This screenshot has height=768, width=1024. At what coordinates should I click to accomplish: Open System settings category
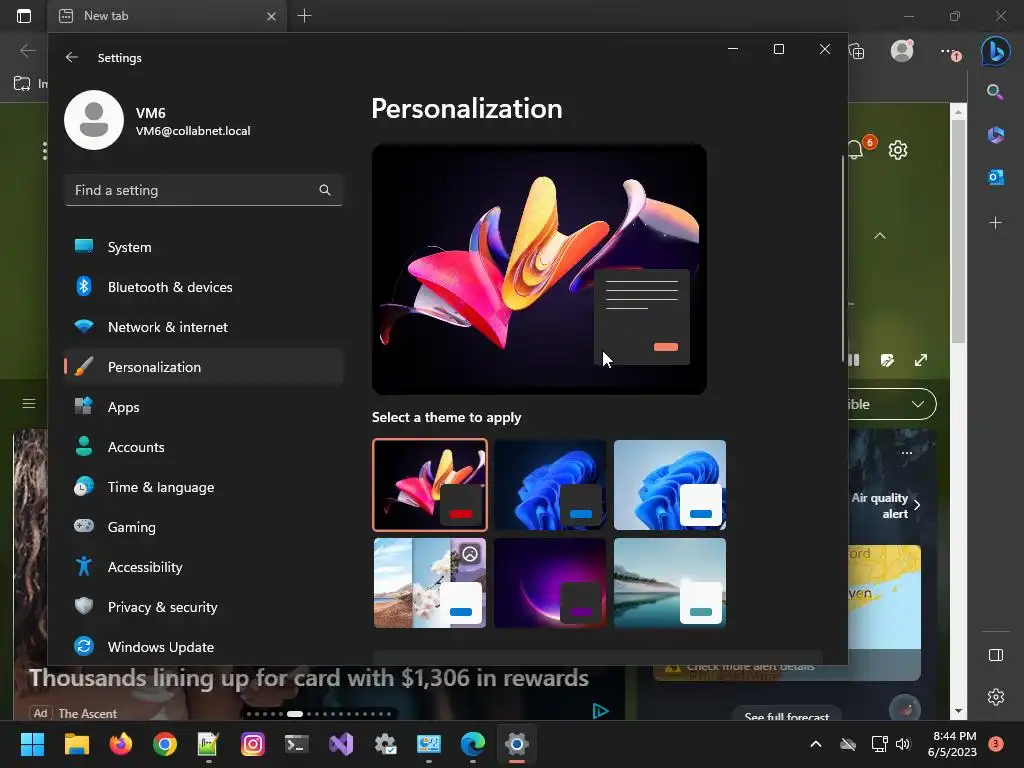[x=204, y=247]
